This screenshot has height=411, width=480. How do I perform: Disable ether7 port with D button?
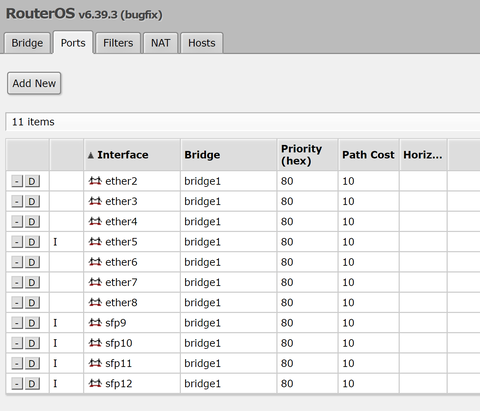click(32, 283)
